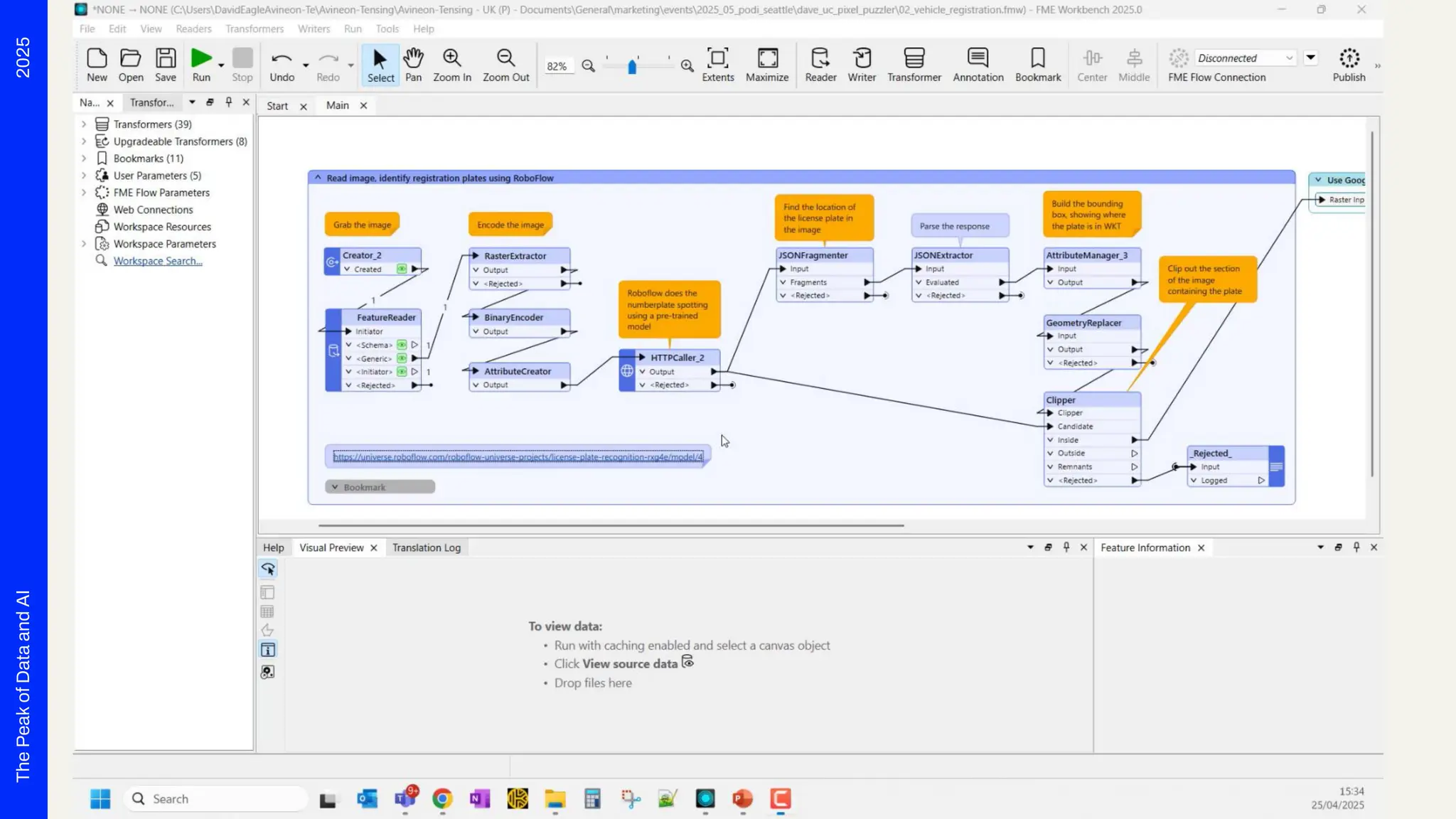This screenshot has height=819, width=1456.
Task: Toggle the green inspector on FeatureReader Schema port
Action: (x=402, y=345)
